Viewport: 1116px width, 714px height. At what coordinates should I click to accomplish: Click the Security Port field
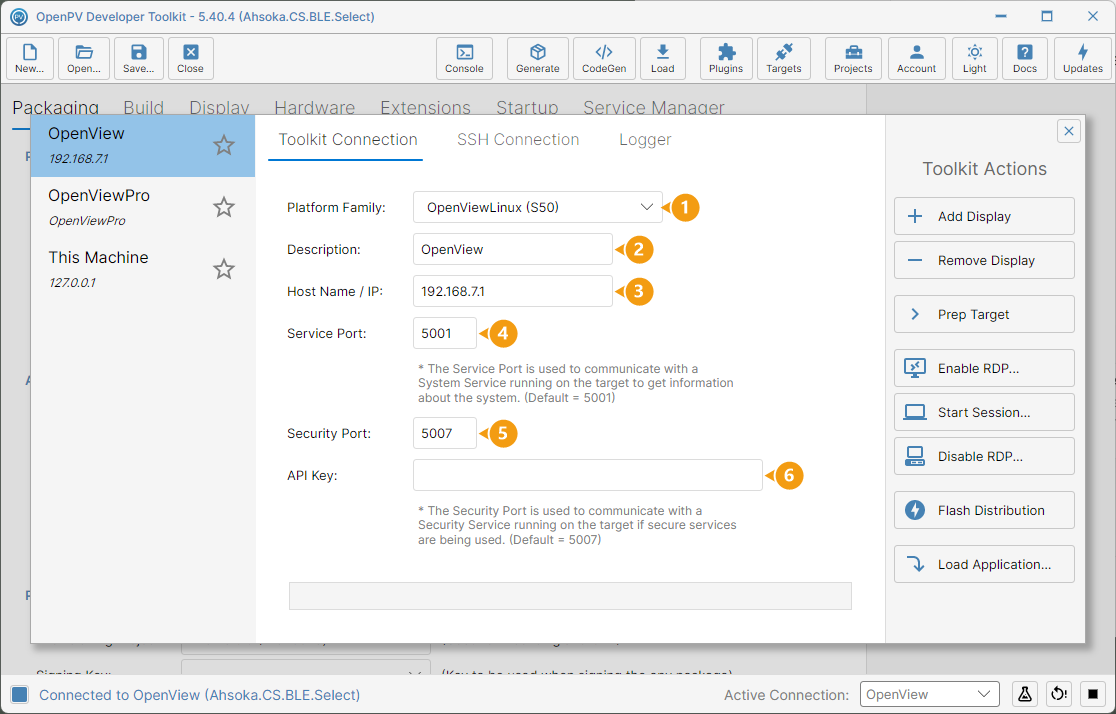(445, 433)
